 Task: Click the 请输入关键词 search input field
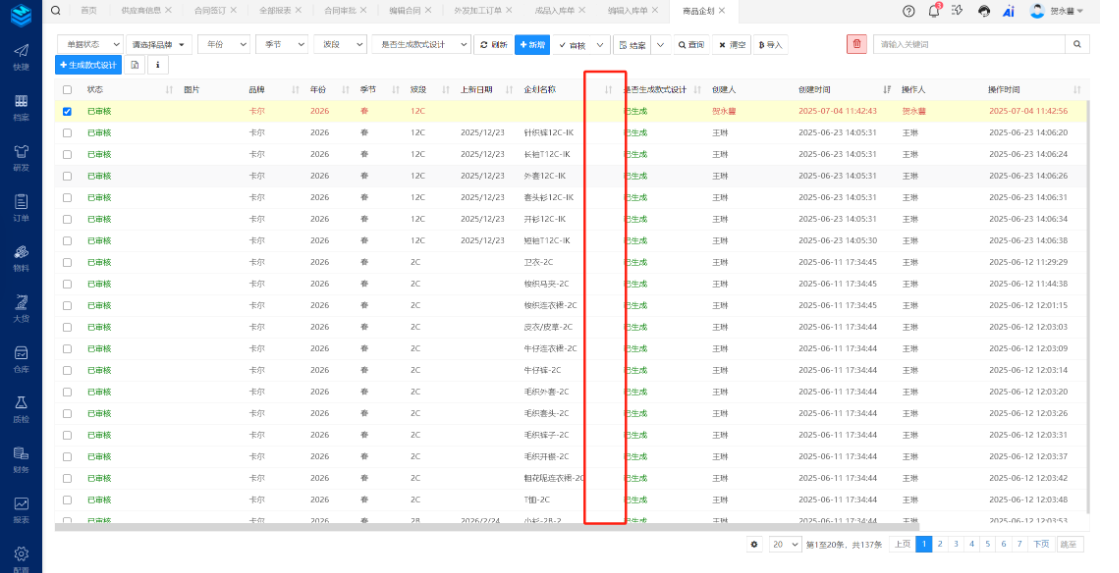coord(967,45)
